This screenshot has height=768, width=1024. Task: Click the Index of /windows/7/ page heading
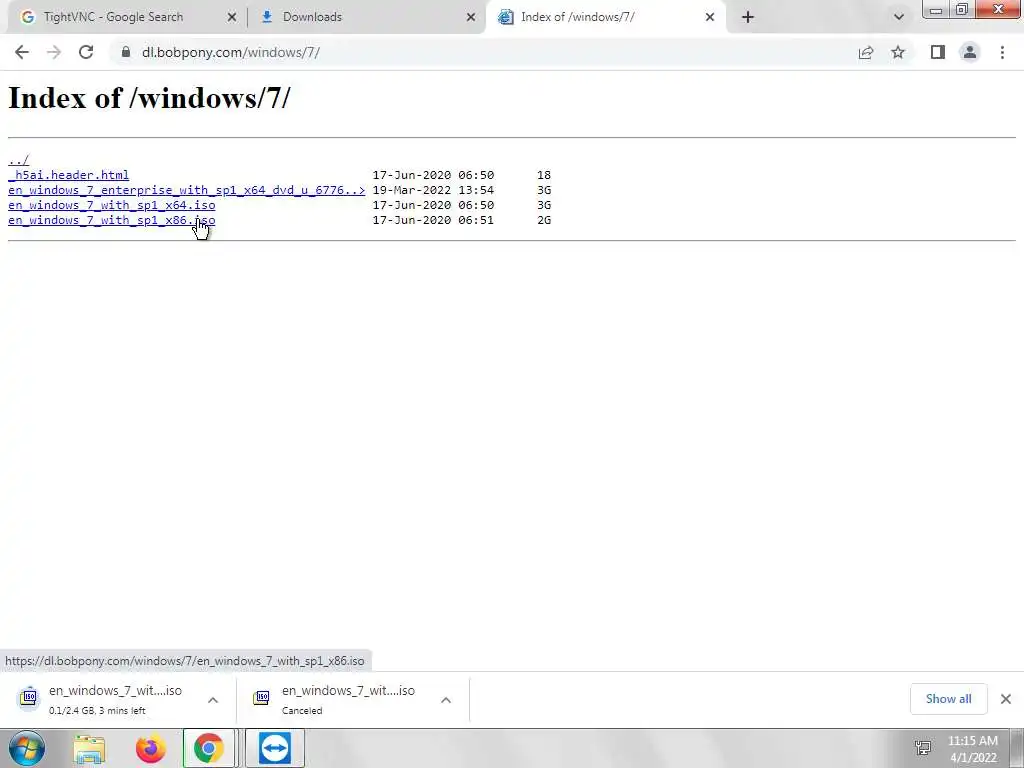point(149,98)
